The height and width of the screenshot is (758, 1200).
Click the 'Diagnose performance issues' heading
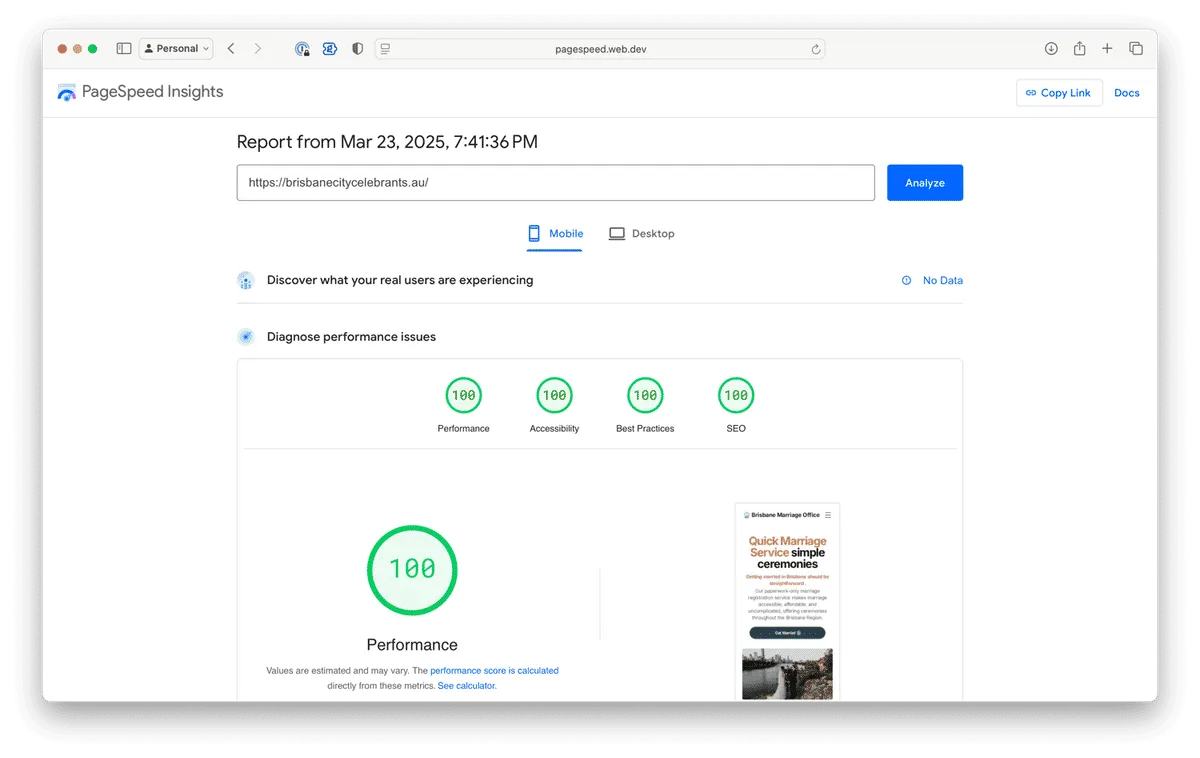tap(351, 337)
